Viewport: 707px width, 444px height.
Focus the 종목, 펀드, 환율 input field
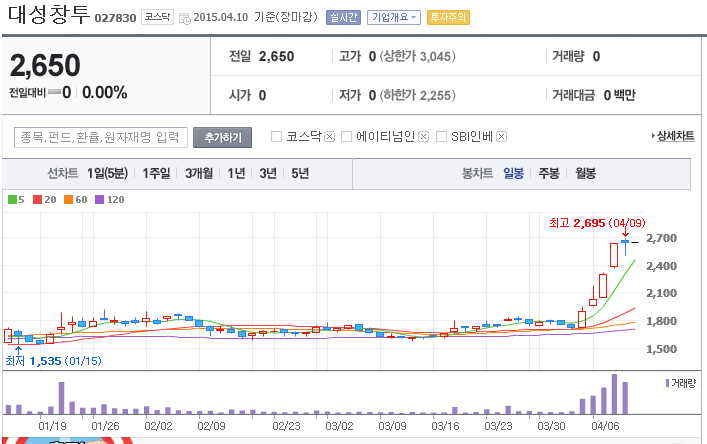101,137
